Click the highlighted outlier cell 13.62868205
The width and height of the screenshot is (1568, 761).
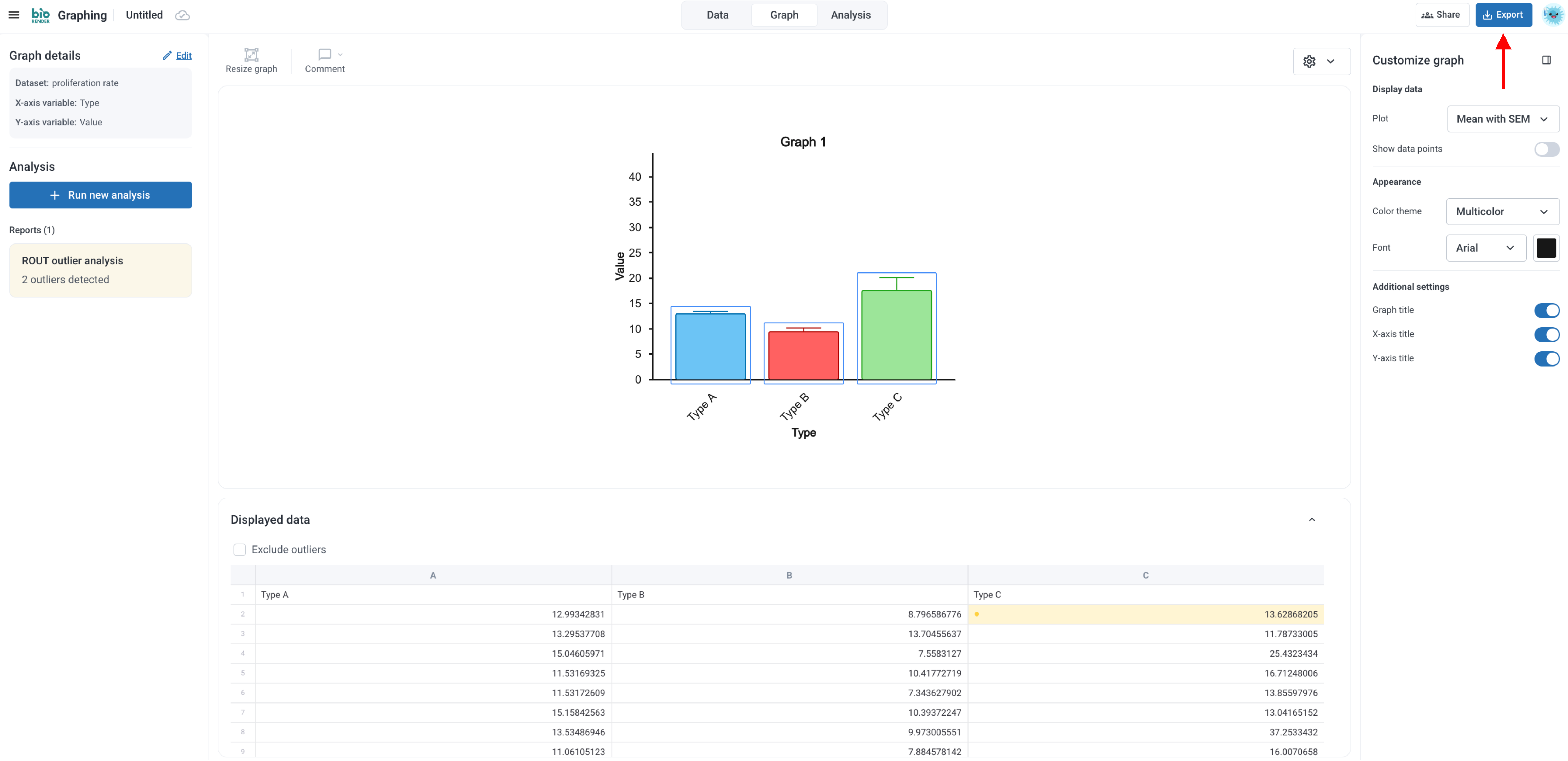1146,614
